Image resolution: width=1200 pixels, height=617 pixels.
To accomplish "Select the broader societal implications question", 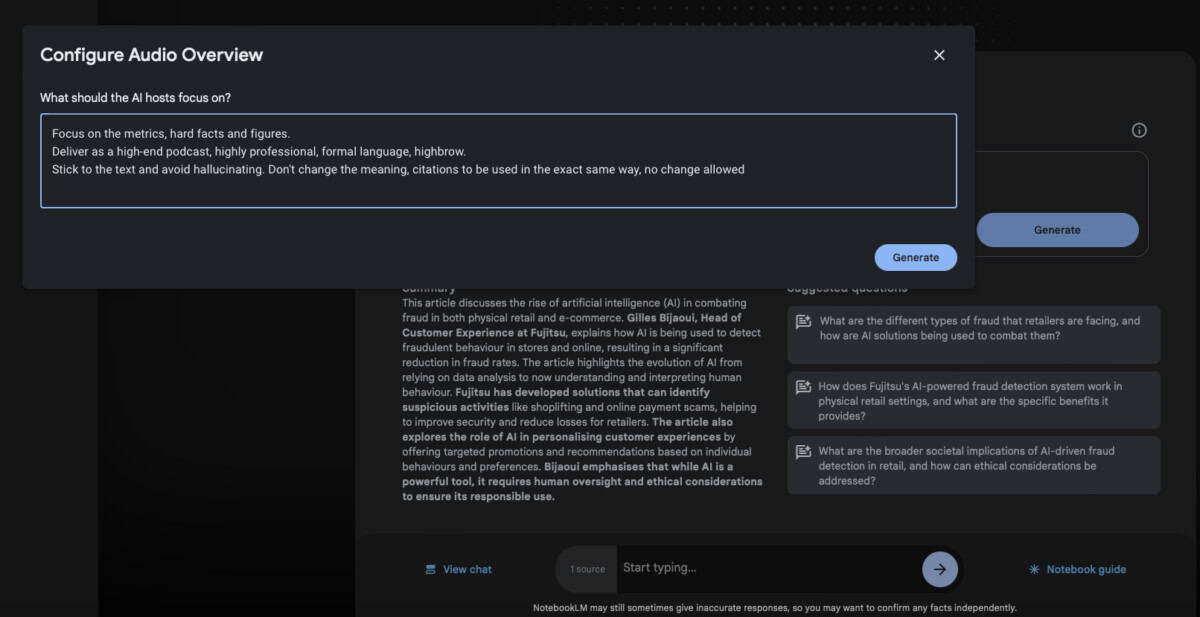I will coord(974,465).
